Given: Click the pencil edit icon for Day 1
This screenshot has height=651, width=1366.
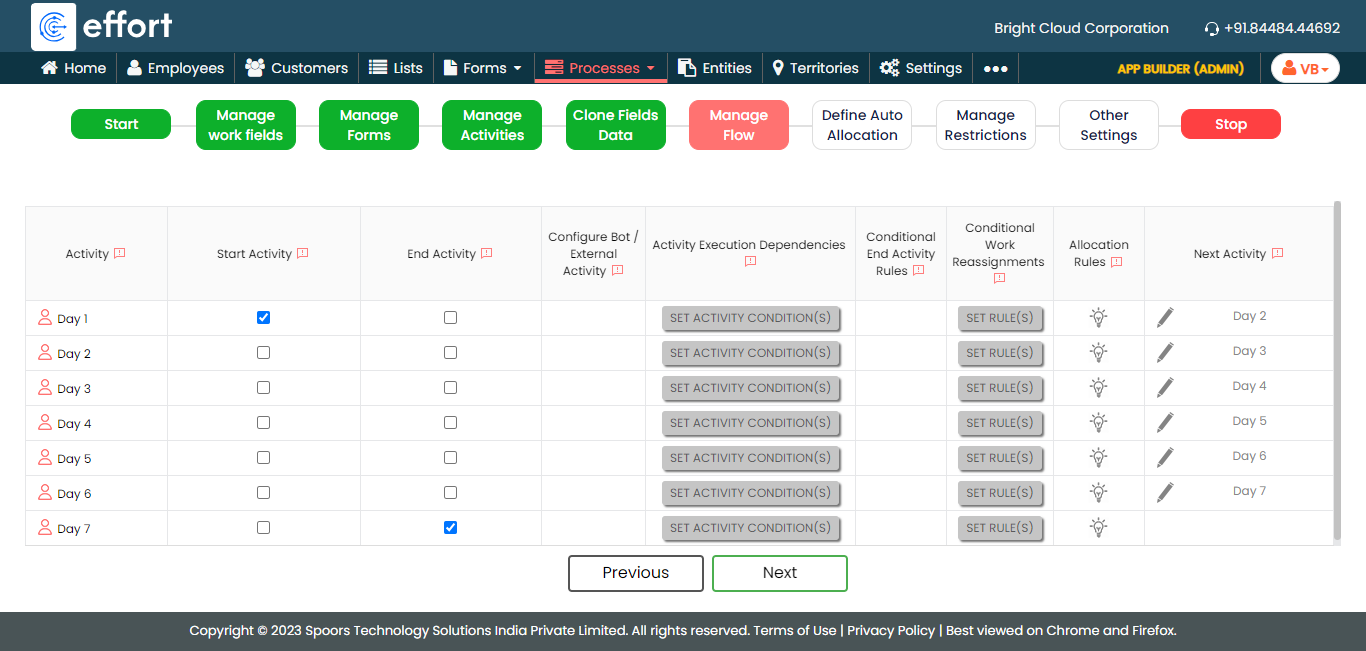Looking at the screenshot, I should 1165,317.
